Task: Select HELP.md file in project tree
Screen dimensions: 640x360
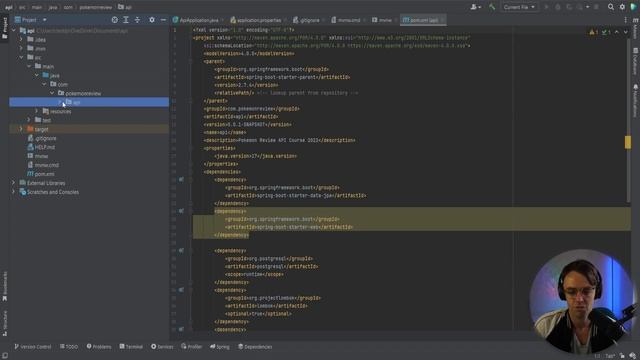Action: [x=41, y=147]
